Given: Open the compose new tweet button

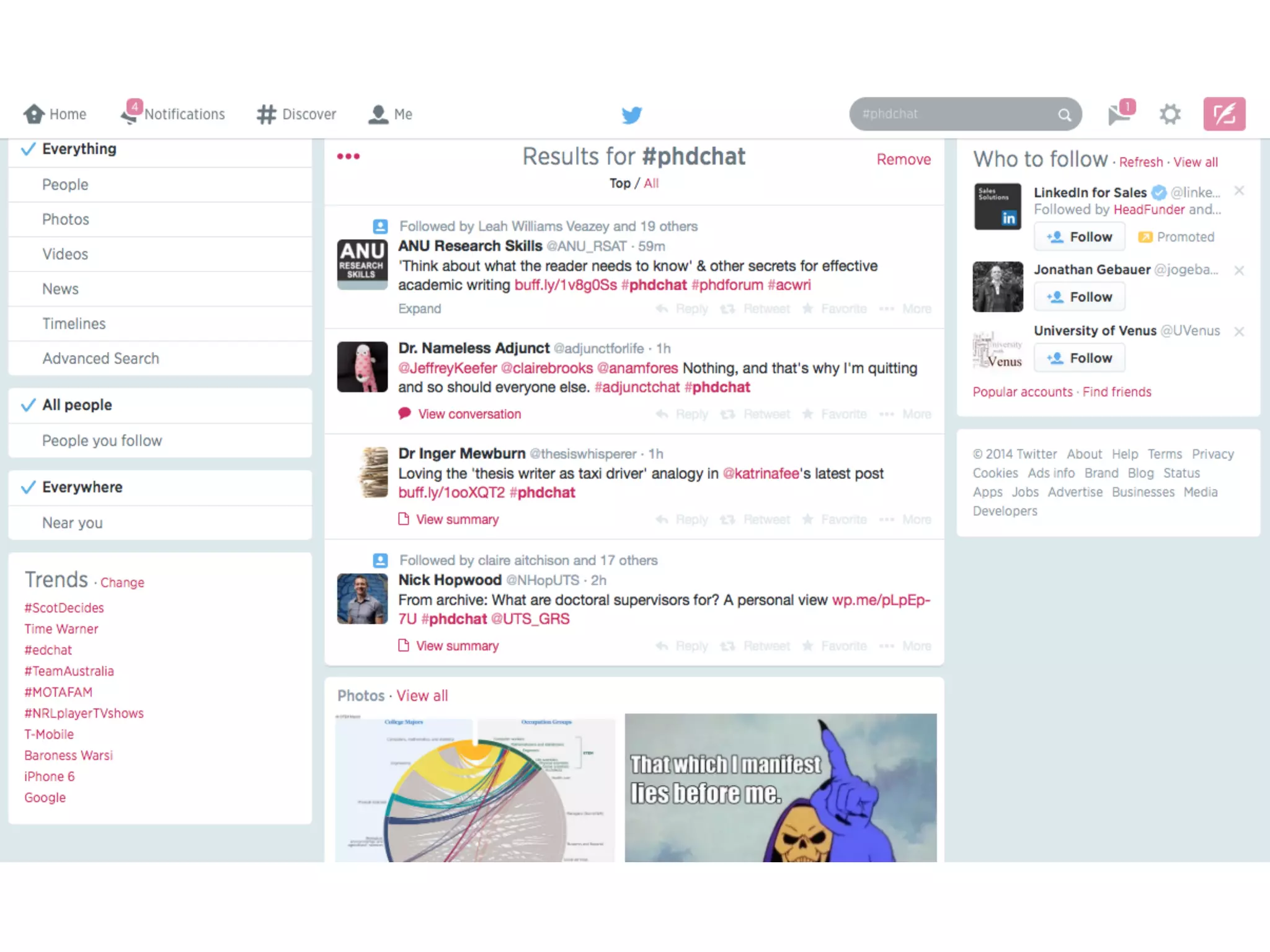Looking at the screenshot, I should 1224,114.
